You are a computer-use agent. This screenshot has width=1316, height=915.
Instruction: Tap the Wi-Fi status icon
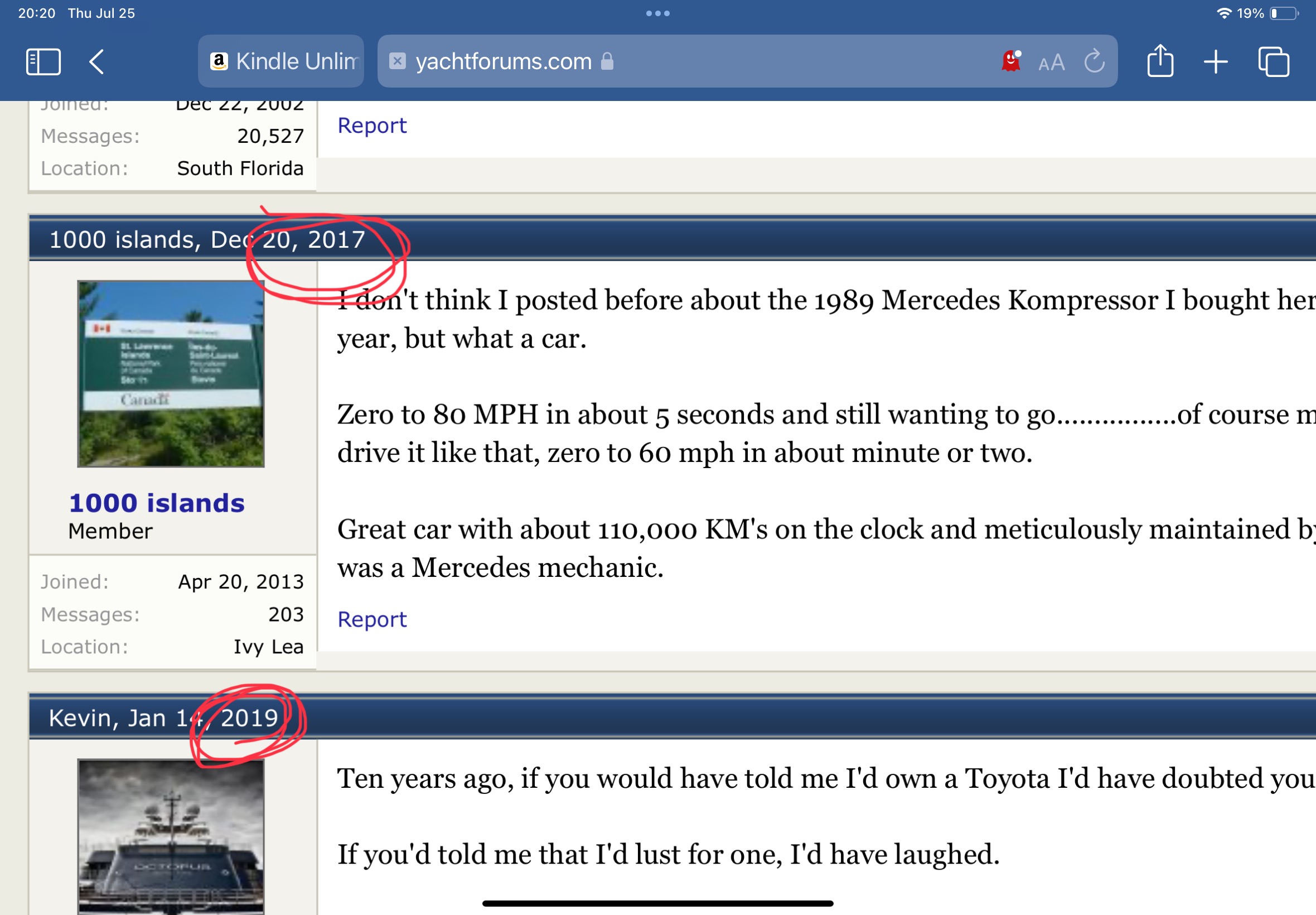[x=1224, y=13]
